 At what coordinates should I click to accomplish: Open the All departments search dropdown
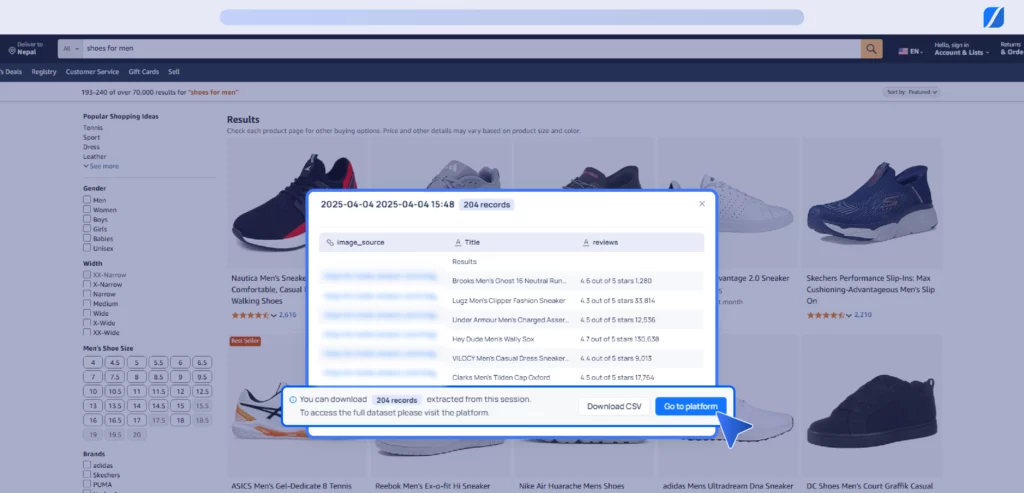pos(70,48)
